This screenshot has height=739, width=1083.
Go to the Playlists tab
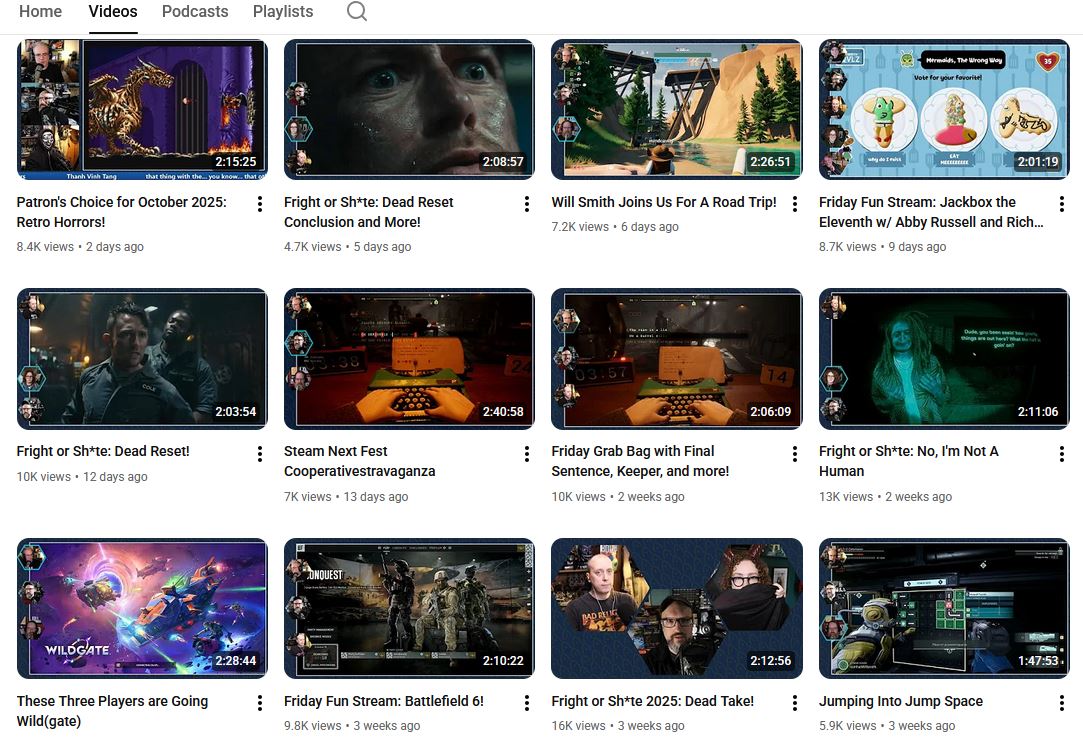tap(282, 12)
